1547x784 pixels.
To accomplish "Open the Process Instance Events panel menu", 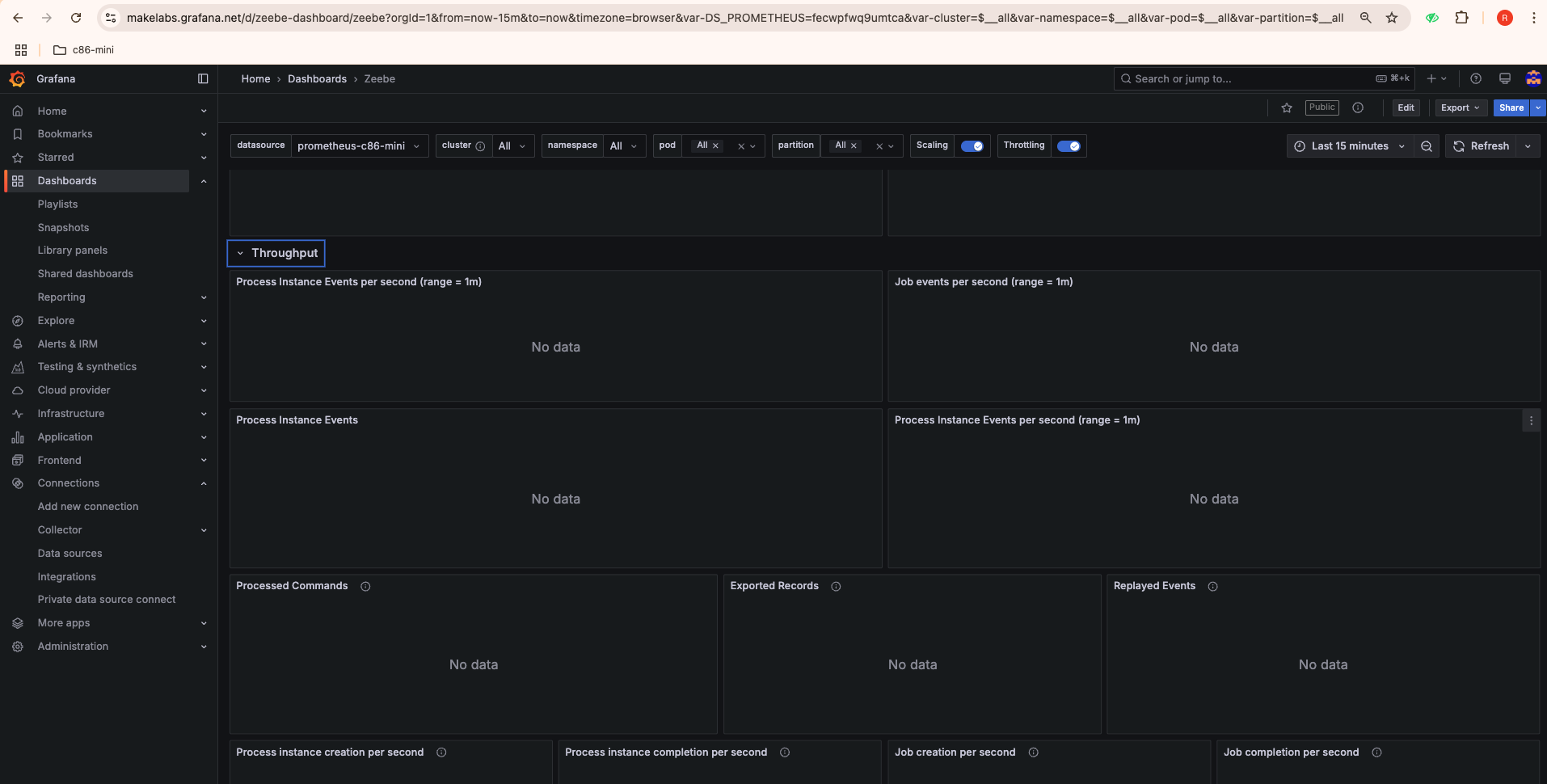I will coord(871,420).
